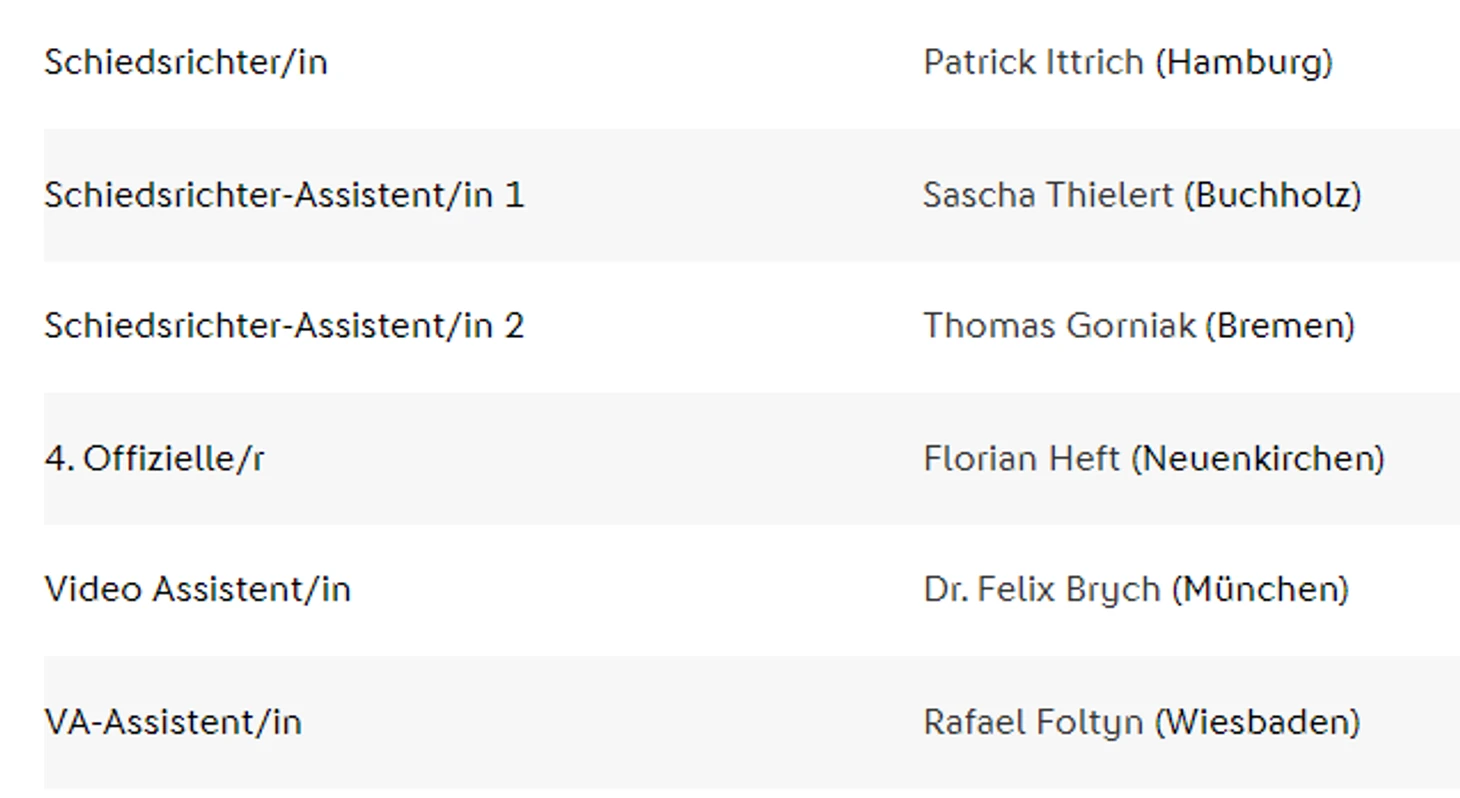1460x798 pixels.
Task: Click the word Hamburg in parentheses
Action: 1245,62
